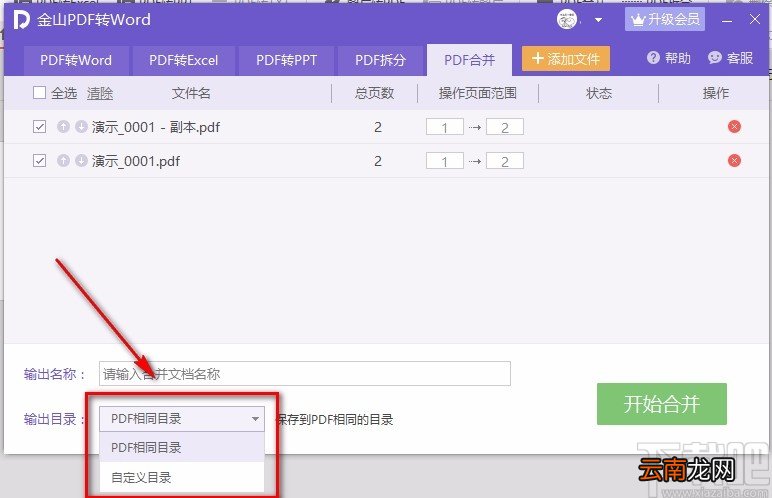The width and height of the screenshot is (772, 498).
Task: Move 演示_0001.pdf up with arrow icon
Action: pos(63,161)
